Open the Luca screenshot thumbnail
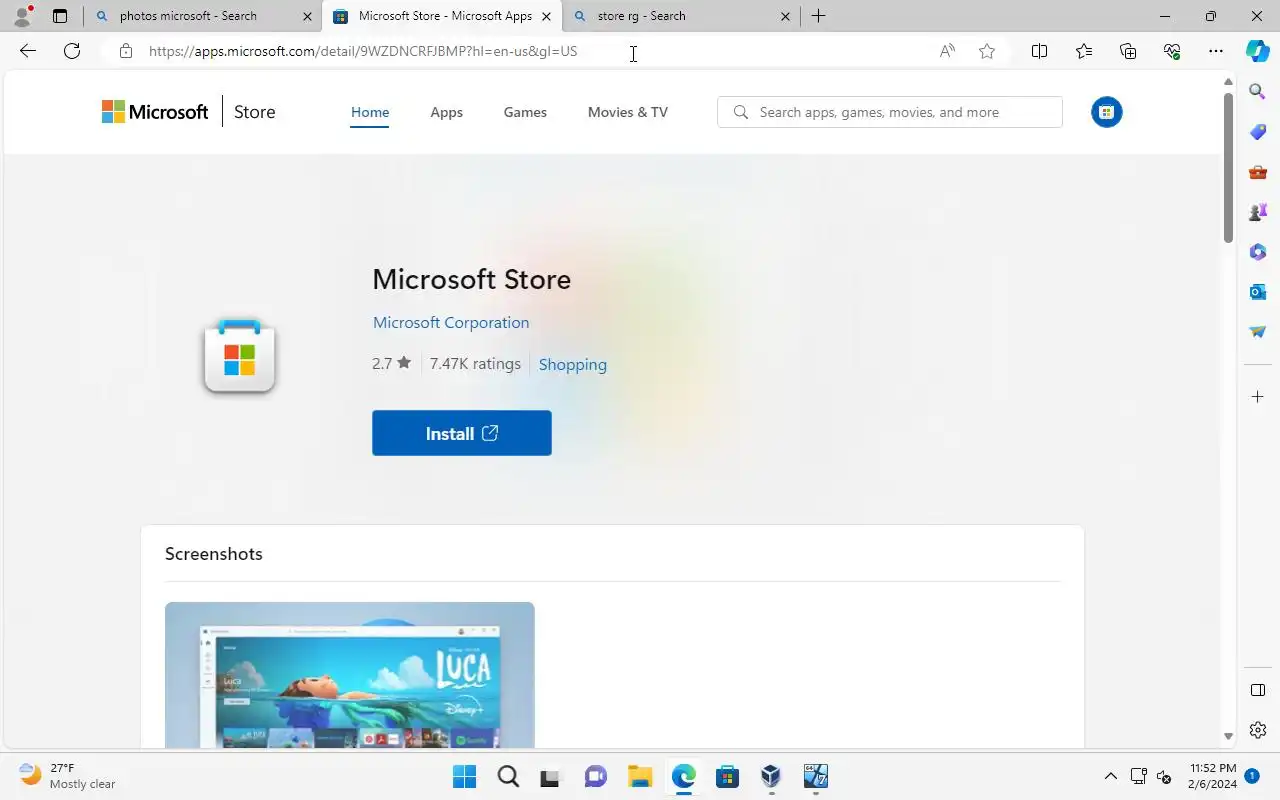This screenshot has height=800, width=1280. (x=350, y=675)
